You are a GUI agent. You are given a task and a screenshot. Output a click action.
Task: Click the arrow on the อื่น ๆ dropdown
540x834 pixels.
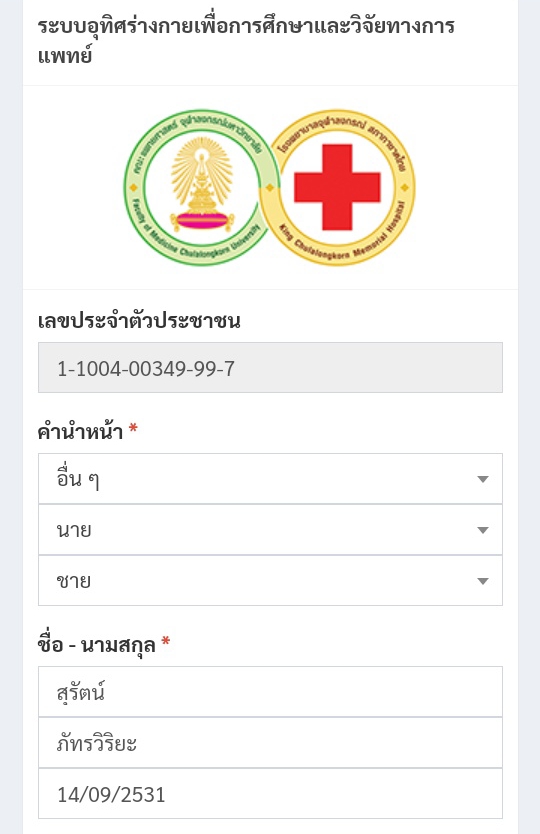483,479
